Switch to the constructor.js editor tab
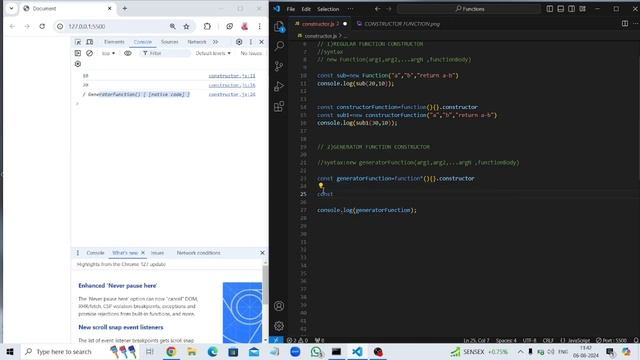The image size is (640, 360). 320,24
